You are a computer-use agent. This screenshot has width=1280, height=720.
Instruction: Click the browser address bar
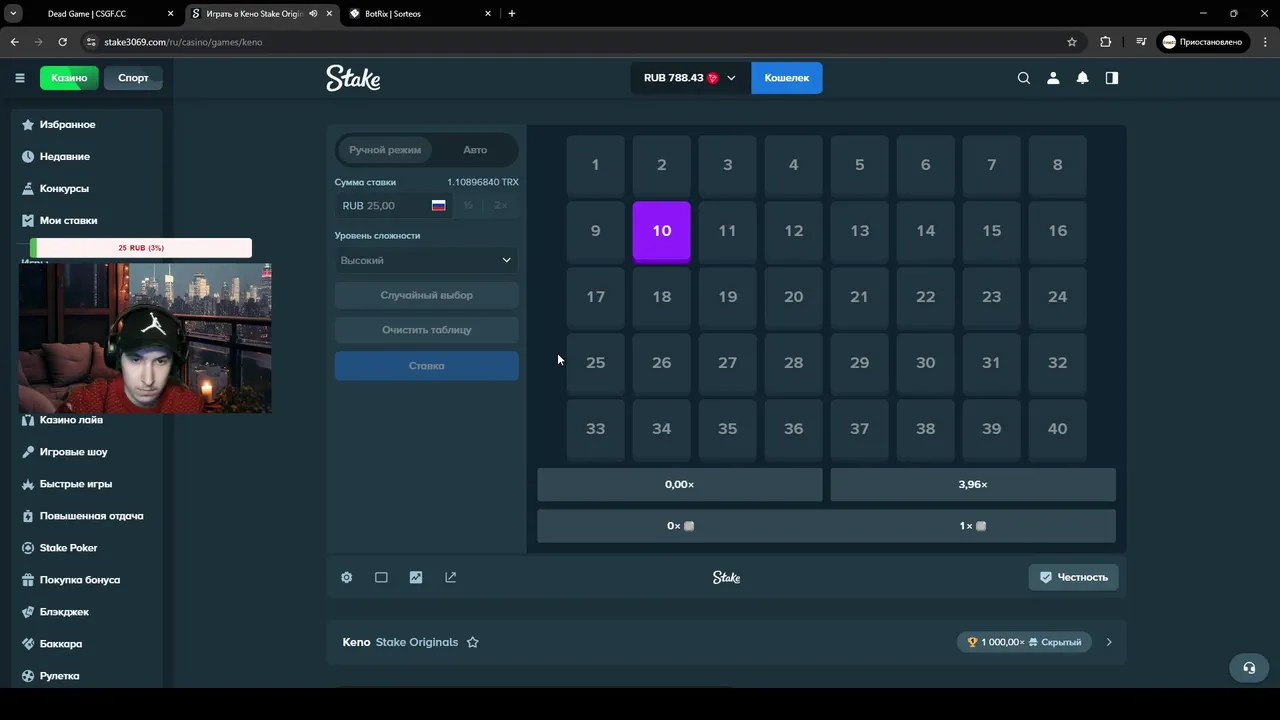click(x=570, y=42)
